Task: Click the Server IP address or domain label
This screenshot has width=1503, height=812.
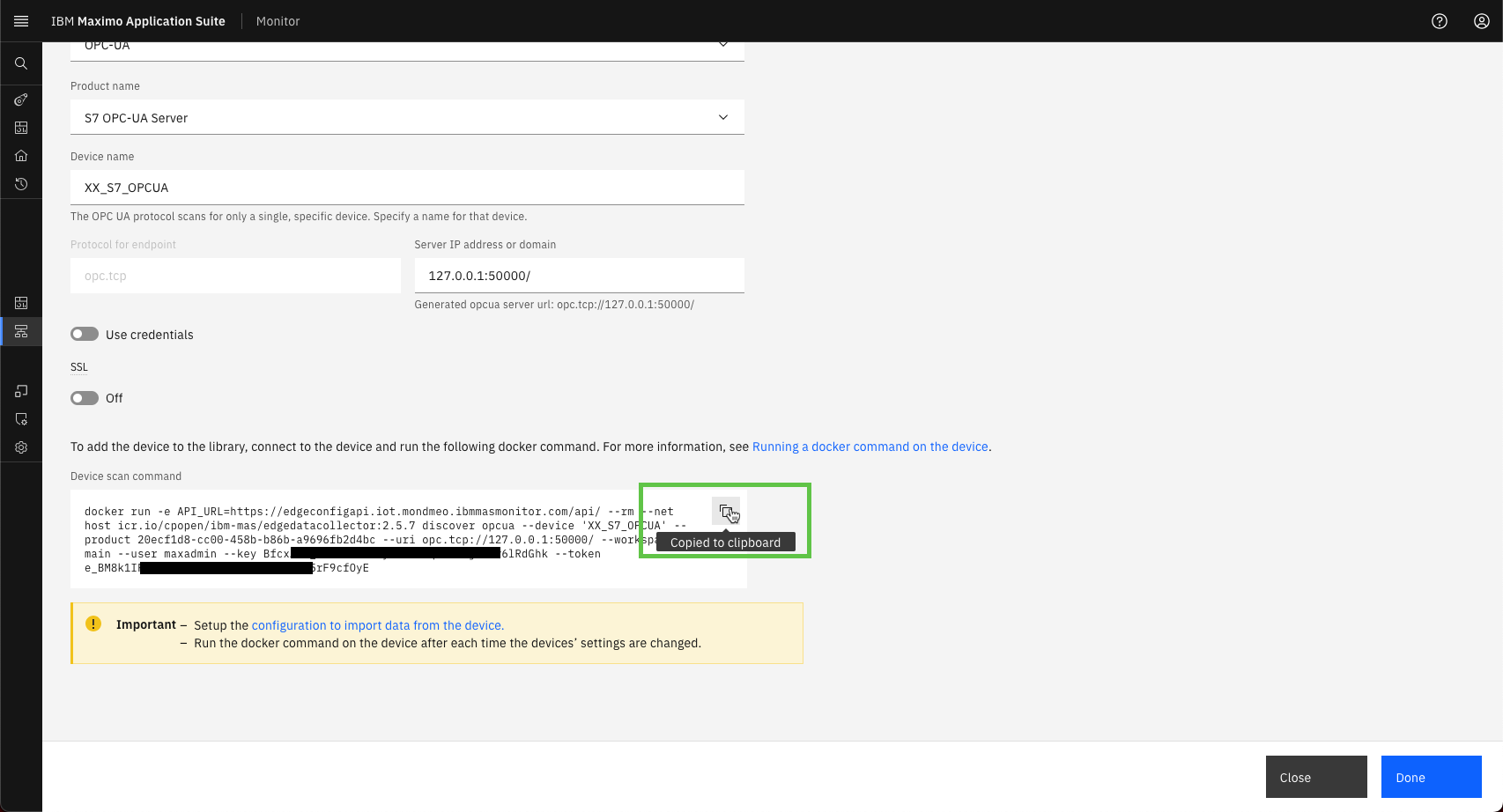Action: [485, 245]
